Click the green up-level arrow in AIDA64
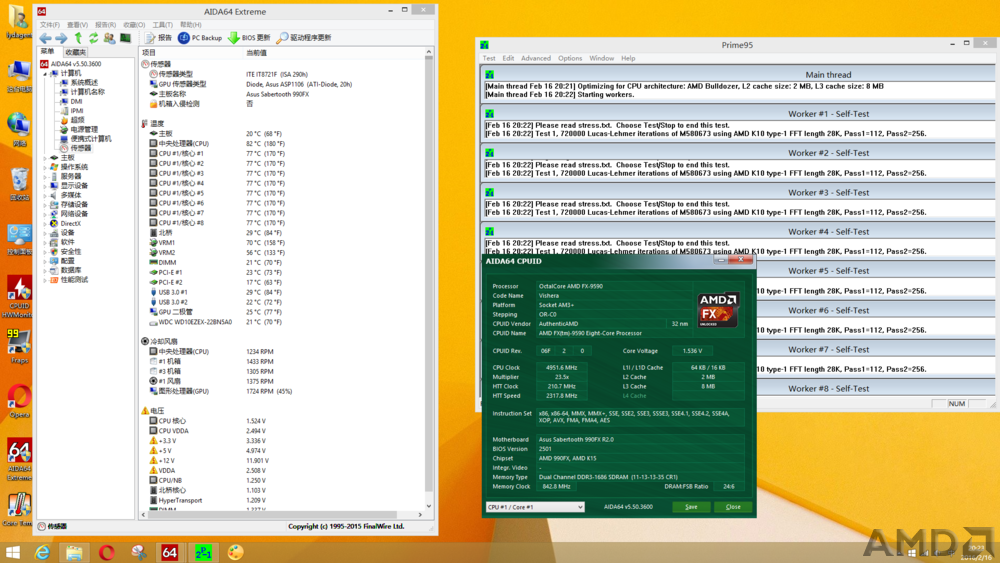1000x563 pixels. [78, 38]
